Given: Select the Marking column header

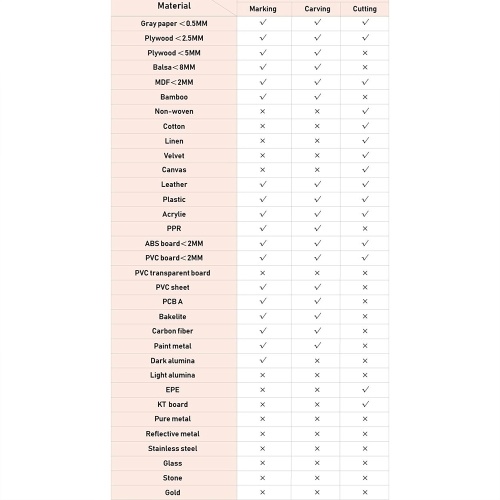Looking at the screenshot, I should [x=263, y=9].
